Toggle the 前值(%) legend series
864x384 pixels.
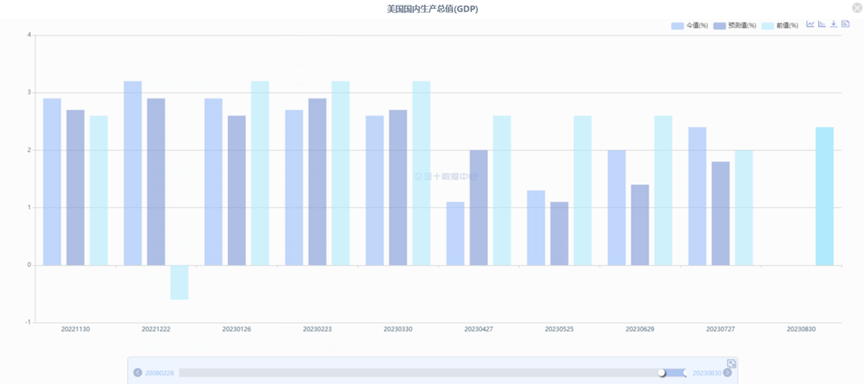780,26
